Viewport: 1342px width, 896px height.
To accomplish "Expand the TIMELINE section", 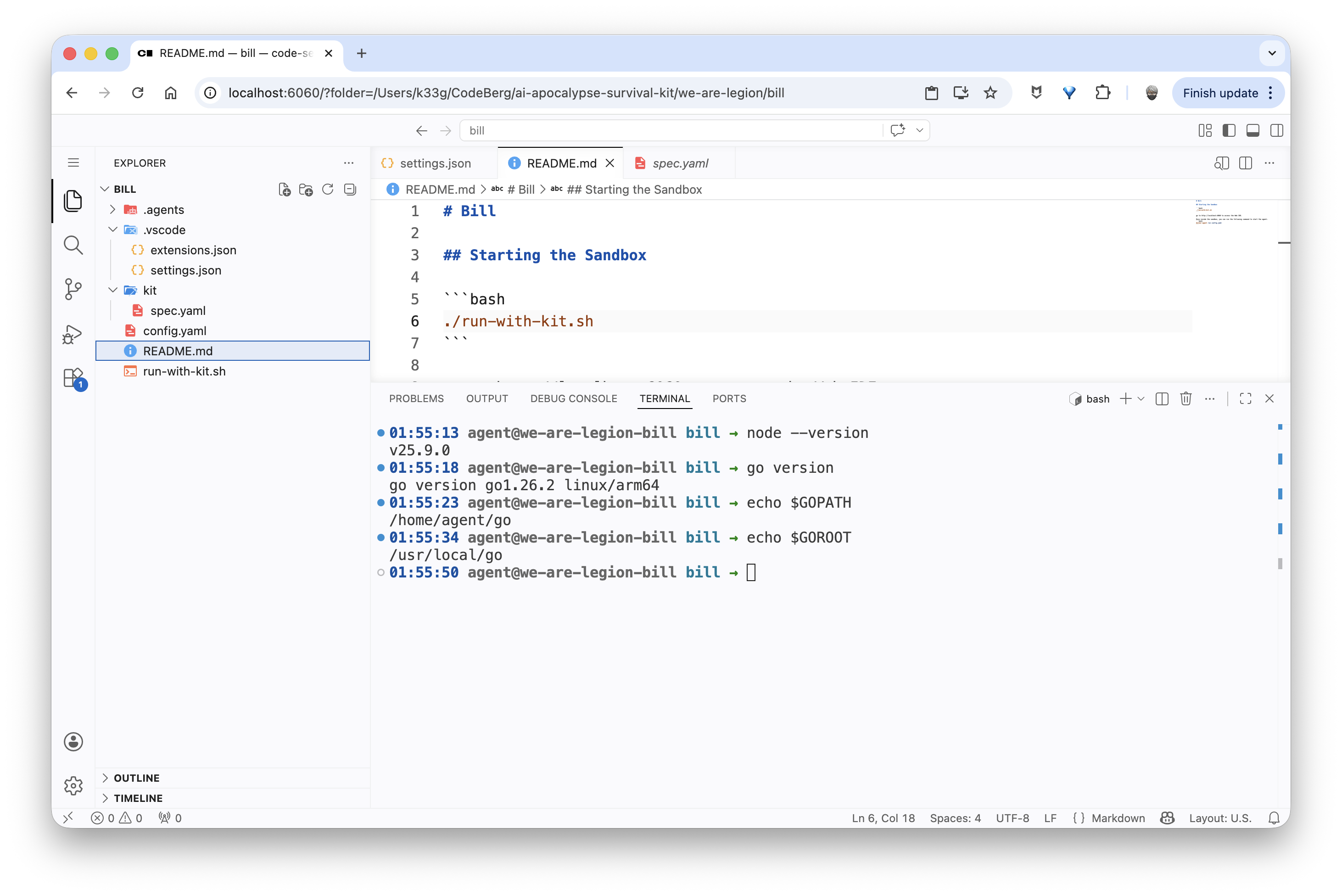I will [x=105, y=798].
